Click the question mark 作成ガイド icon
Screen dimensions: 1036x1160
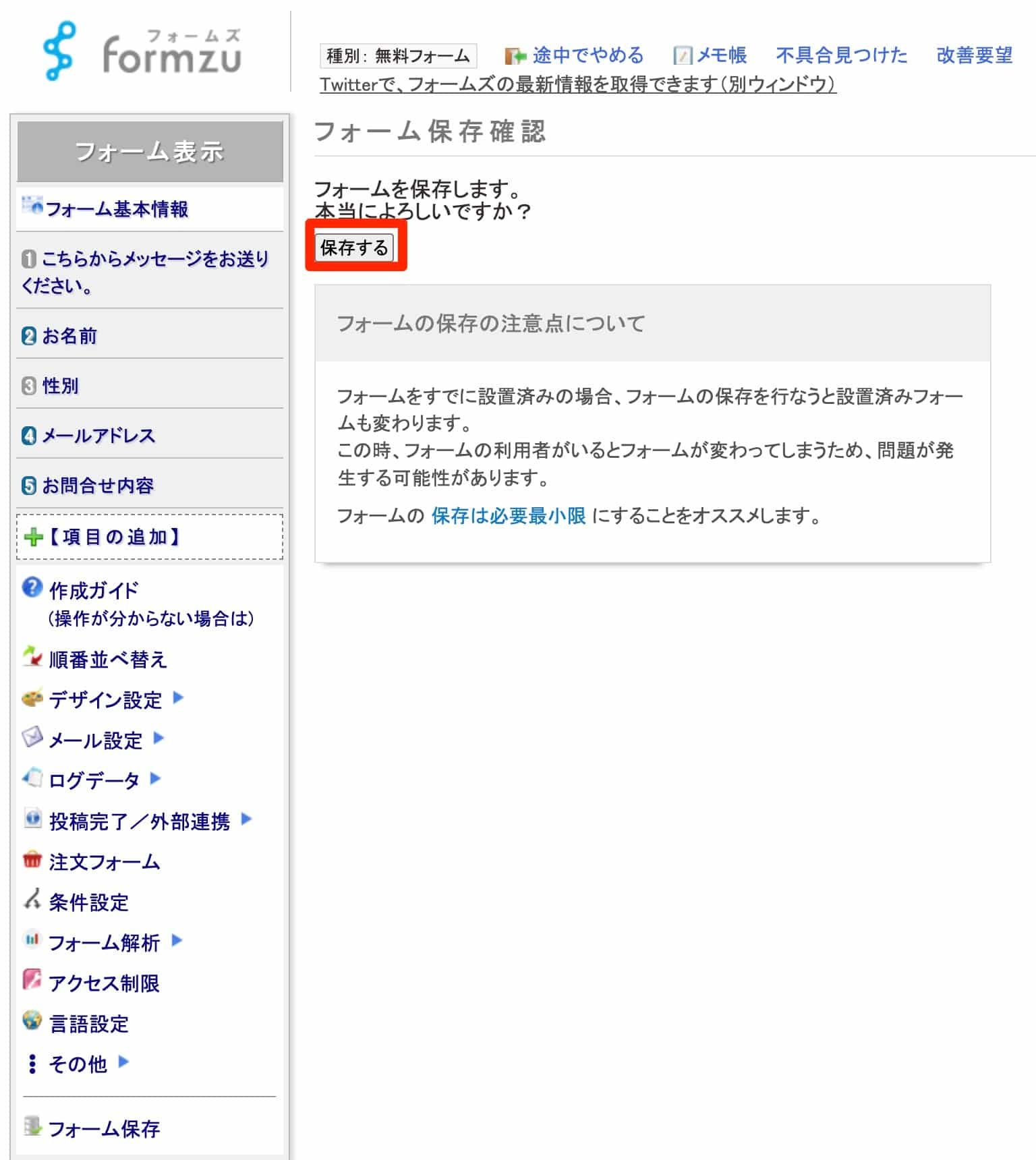[32, 587]
